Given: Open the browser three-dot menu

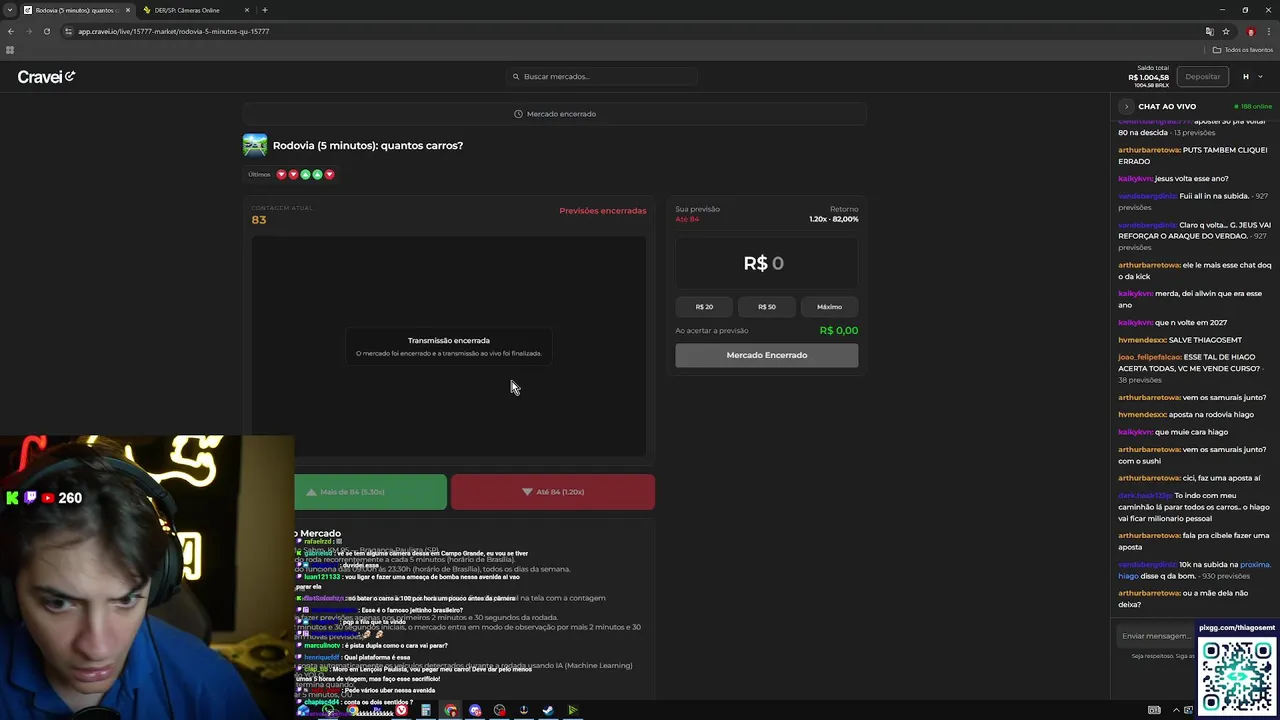Looking at the screenshot, I should point(1268,31).
